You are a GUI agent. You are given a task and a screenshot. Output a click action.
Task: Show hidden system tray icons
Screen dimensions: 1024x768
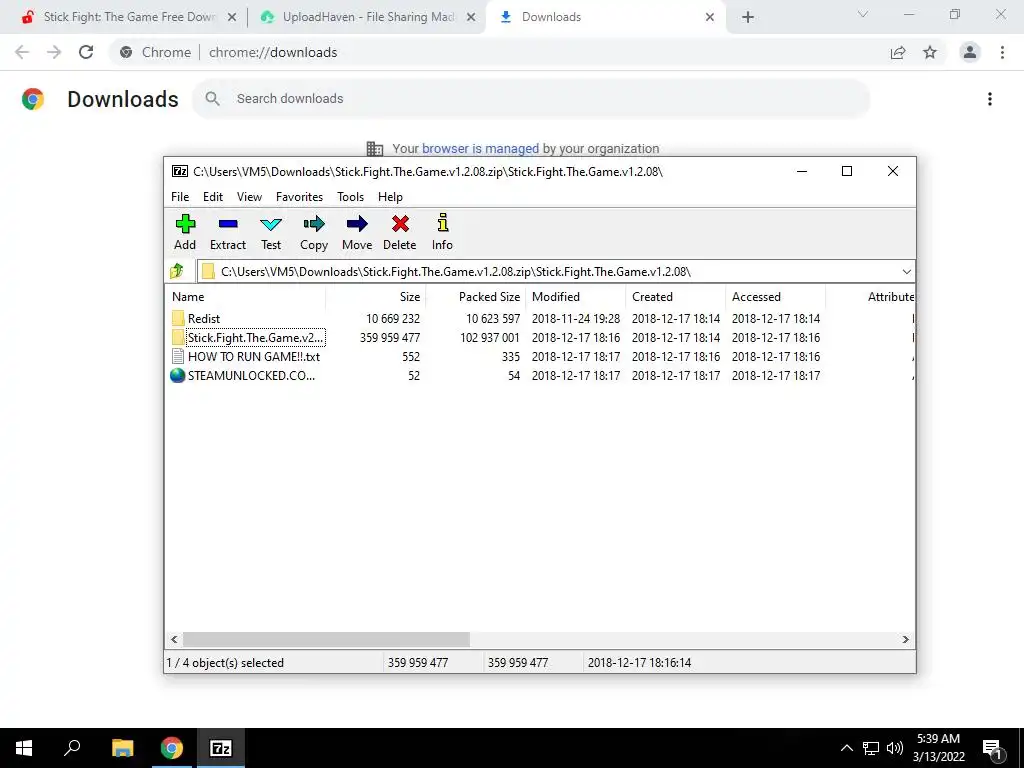point(846,748)
